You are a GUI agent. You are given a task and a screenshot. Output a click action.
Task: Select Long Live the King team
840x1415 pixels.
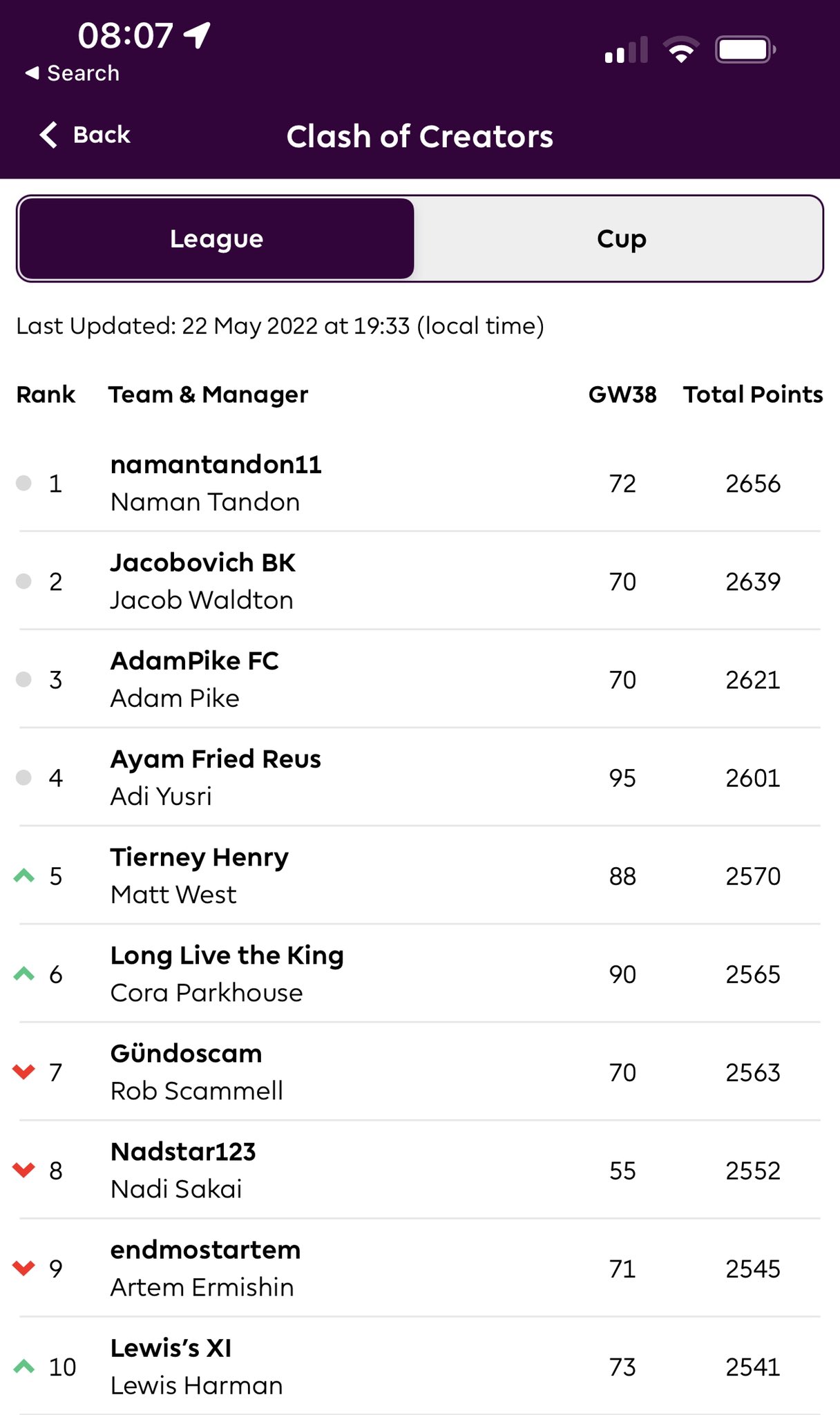[x=420, y=974]
